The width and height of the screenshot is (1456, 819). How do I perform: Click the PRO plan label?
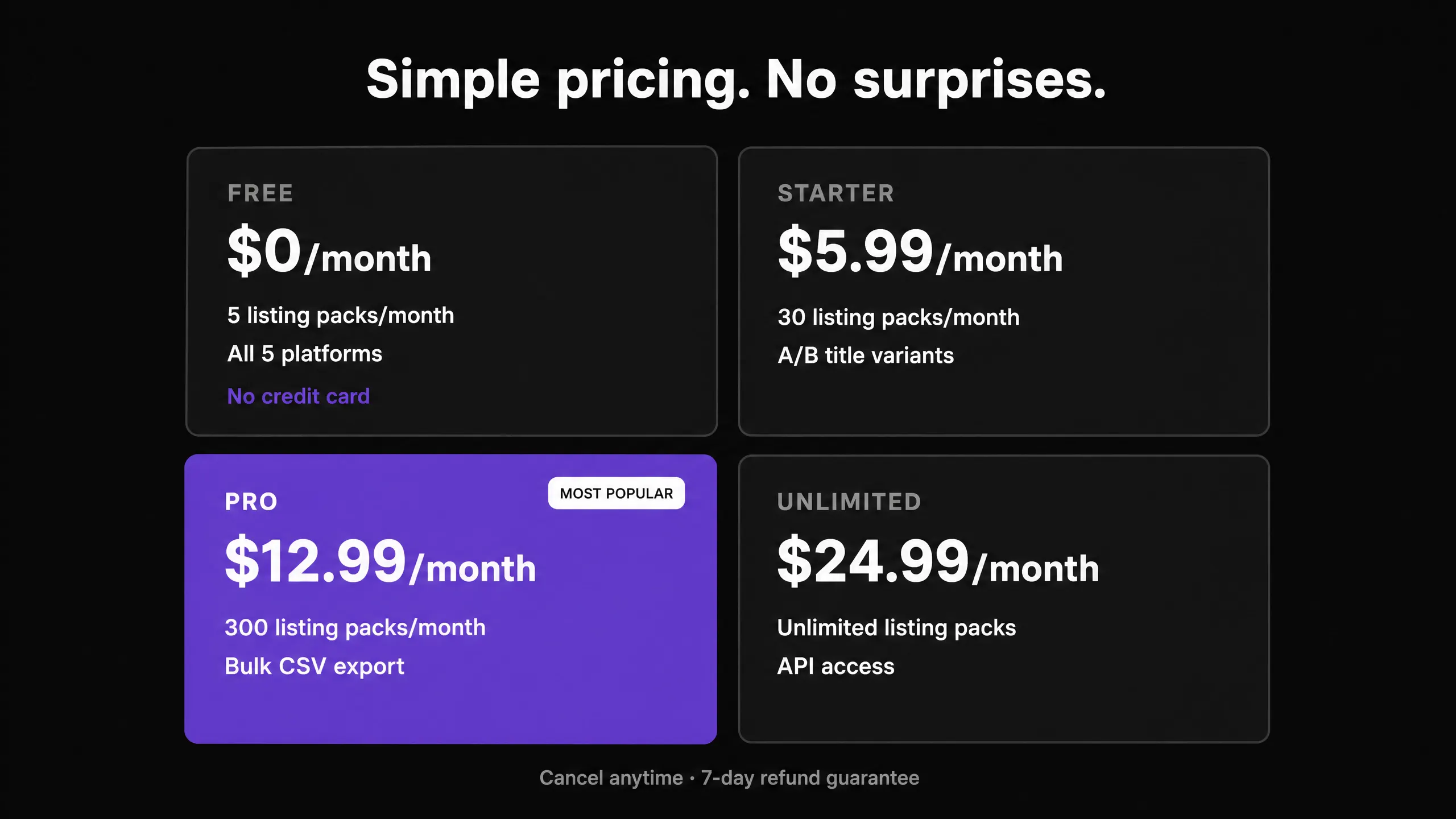coord(251,502)
